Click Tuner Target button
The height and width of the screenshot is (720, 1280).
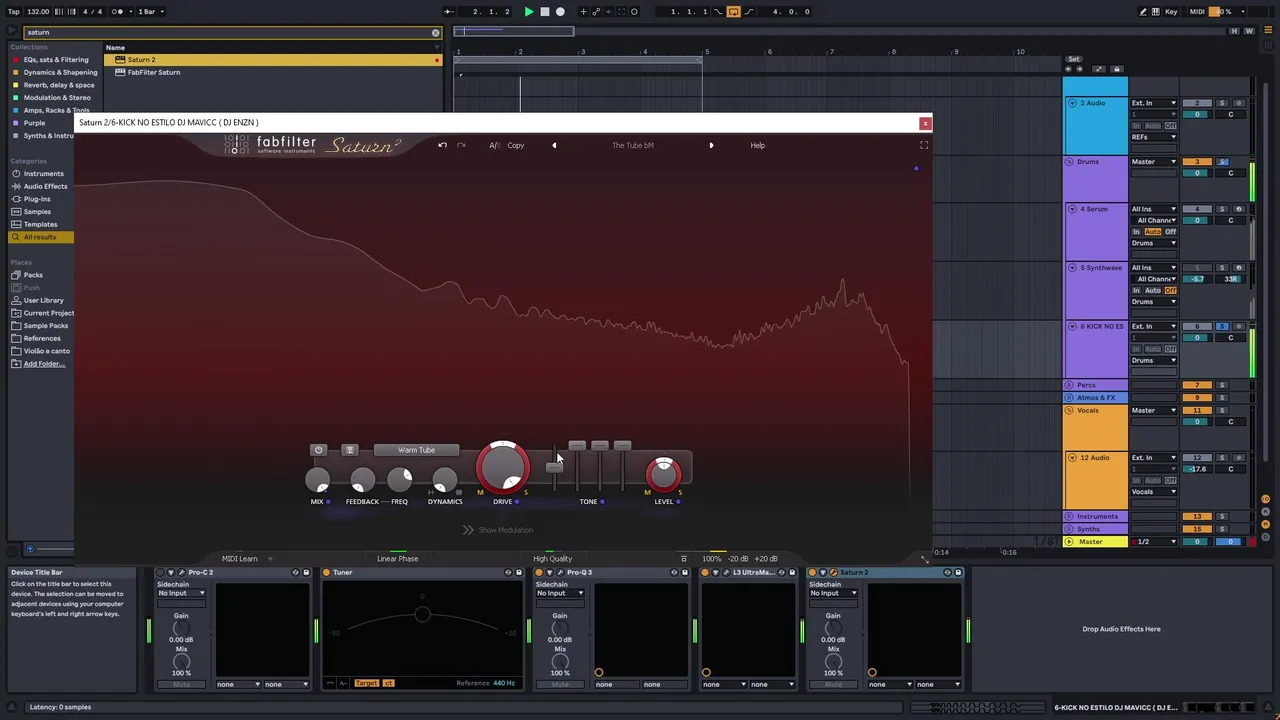pos(366,684)
